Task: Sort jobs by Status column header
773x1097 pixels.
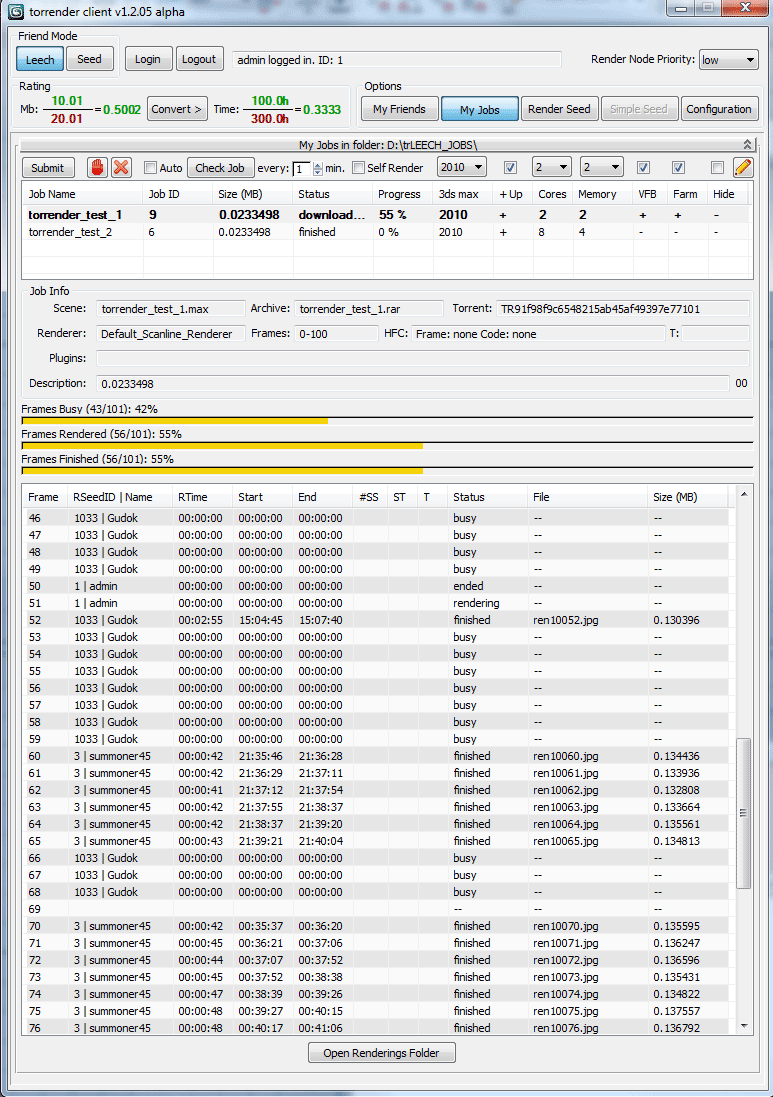Action: tap(333, 194)
